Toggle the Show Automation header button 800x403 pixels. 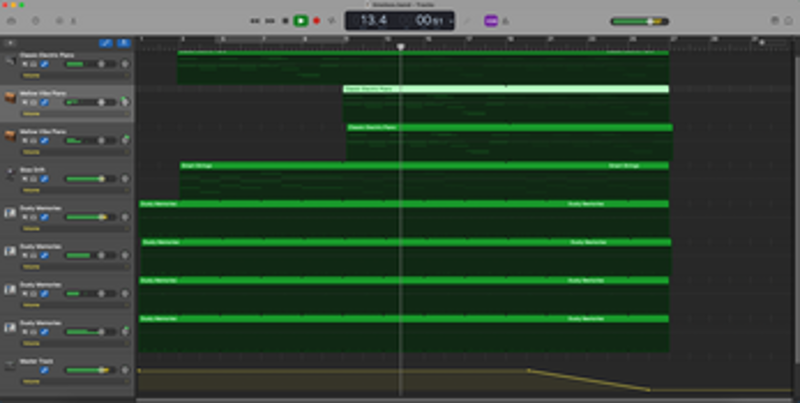click(106, 43)
